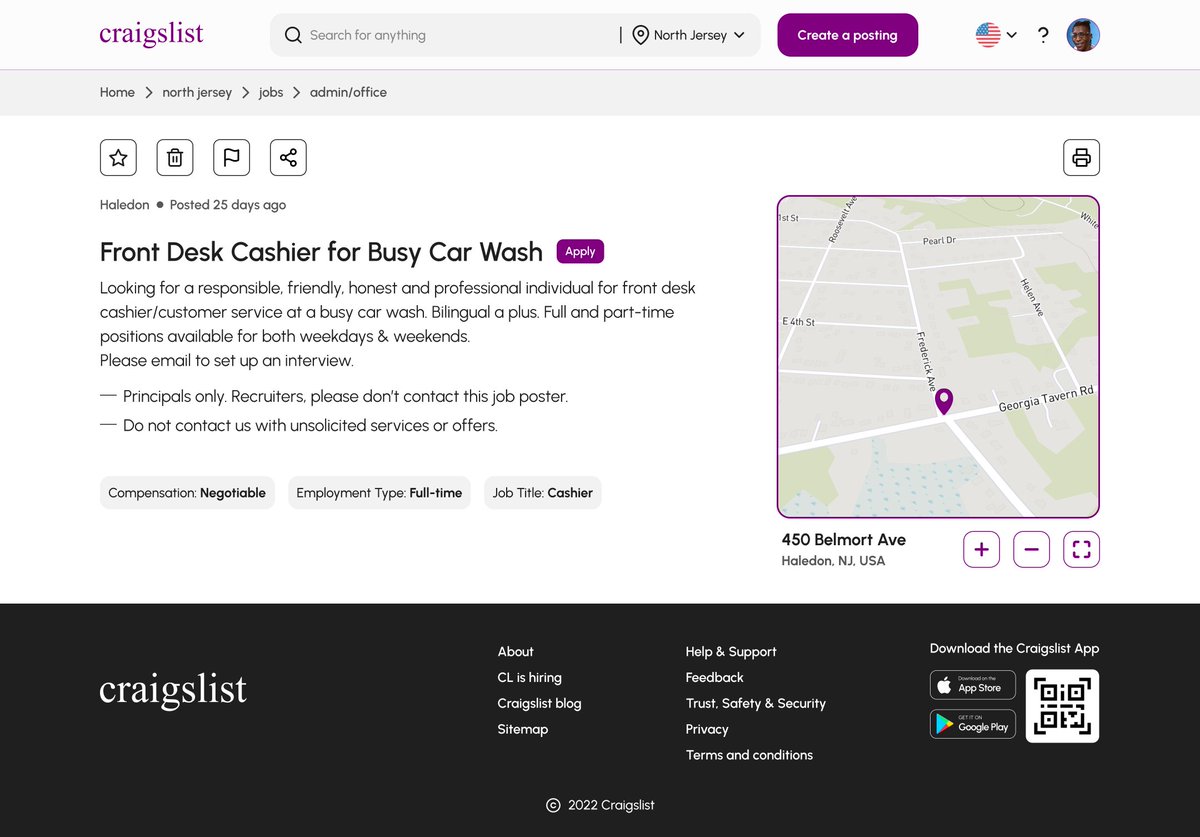Click Georgia Tavern Rd label on map
1200x837 pixels.
pyautogui.click(x=1046, y=399)
